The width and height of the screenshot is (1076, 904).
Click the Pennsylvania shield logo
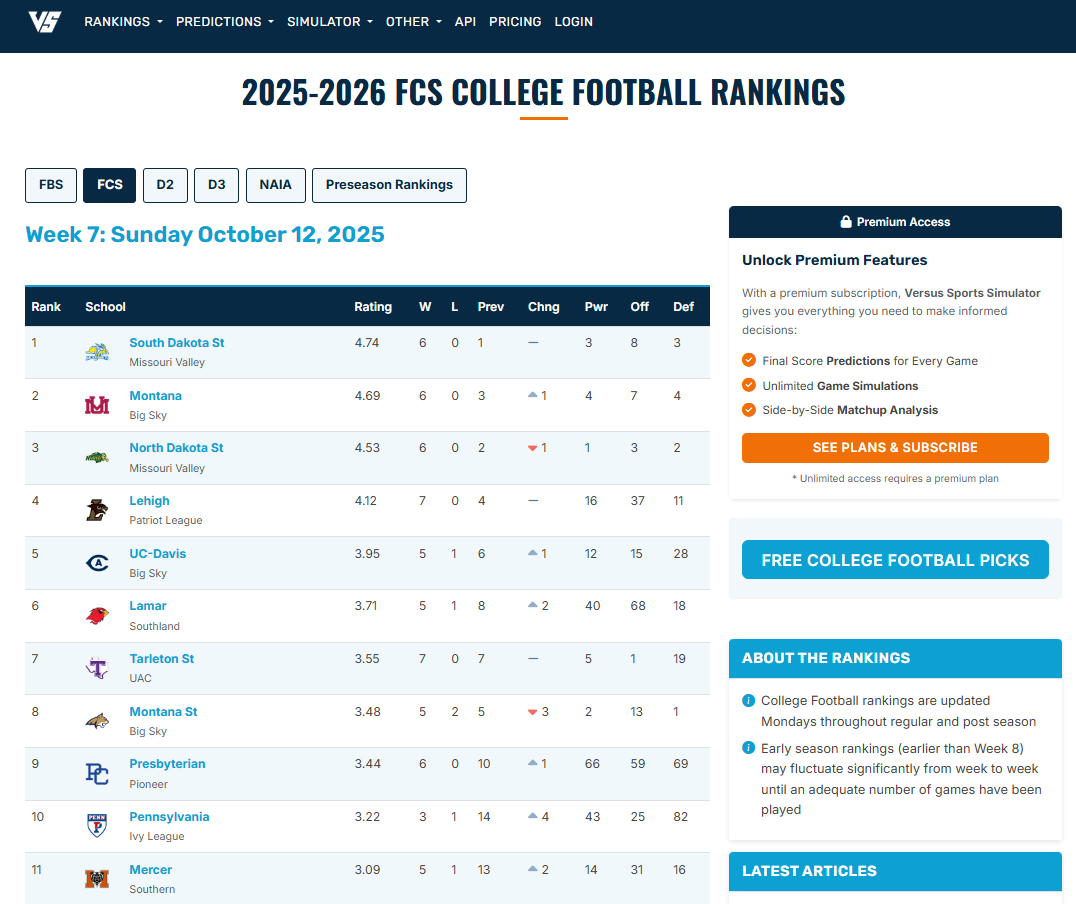click(97, 826)
